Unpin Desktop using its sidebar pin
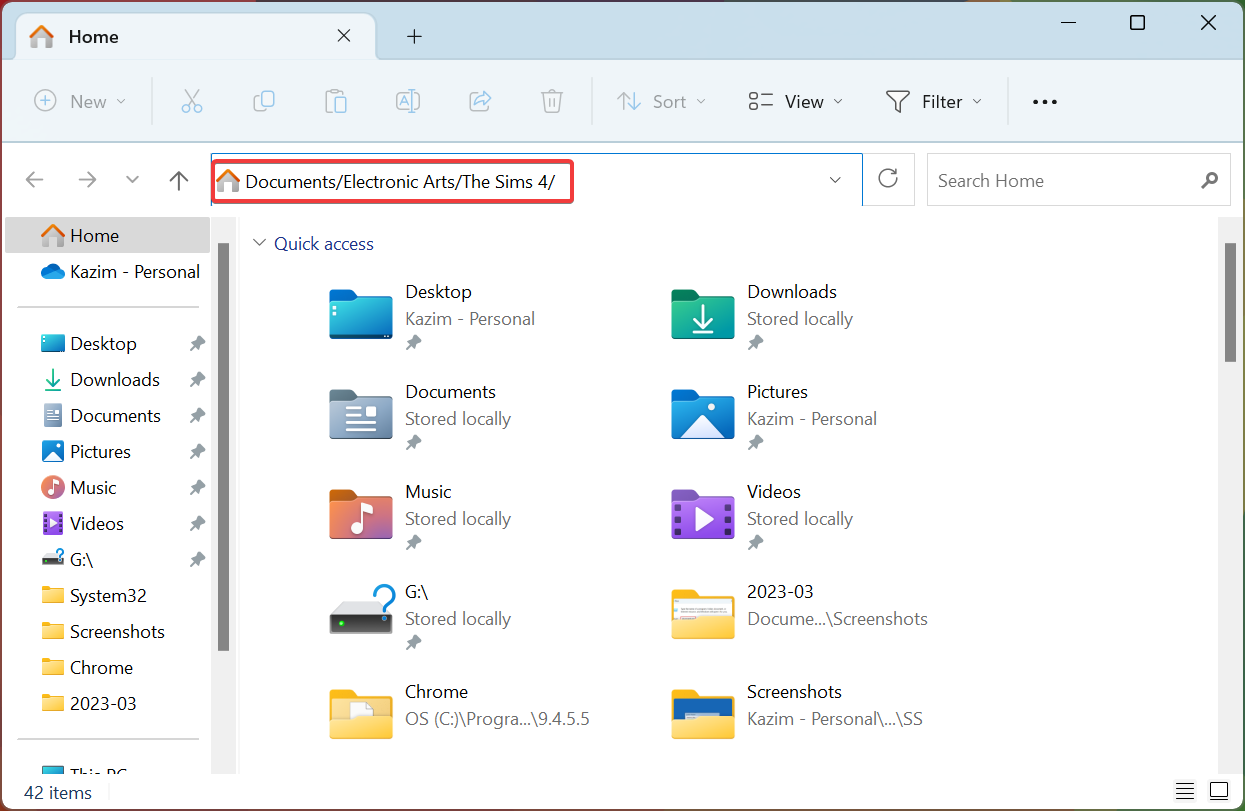The image size is (1245, 811). pyautogui.click(x=197, y=344)
